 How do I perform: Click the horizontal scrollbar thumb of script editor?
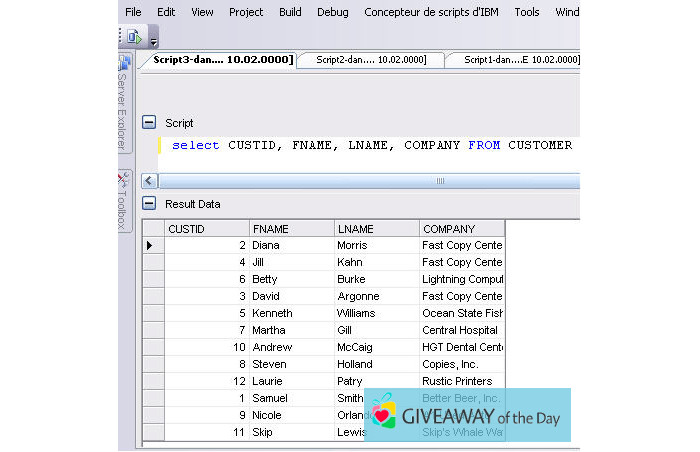(x=438, y=181)
